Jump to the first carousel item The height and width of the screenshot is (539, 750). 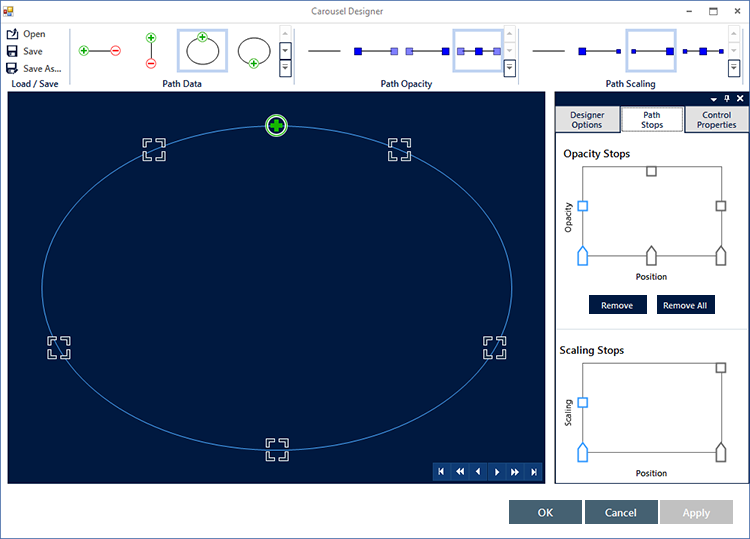point(441,471)
